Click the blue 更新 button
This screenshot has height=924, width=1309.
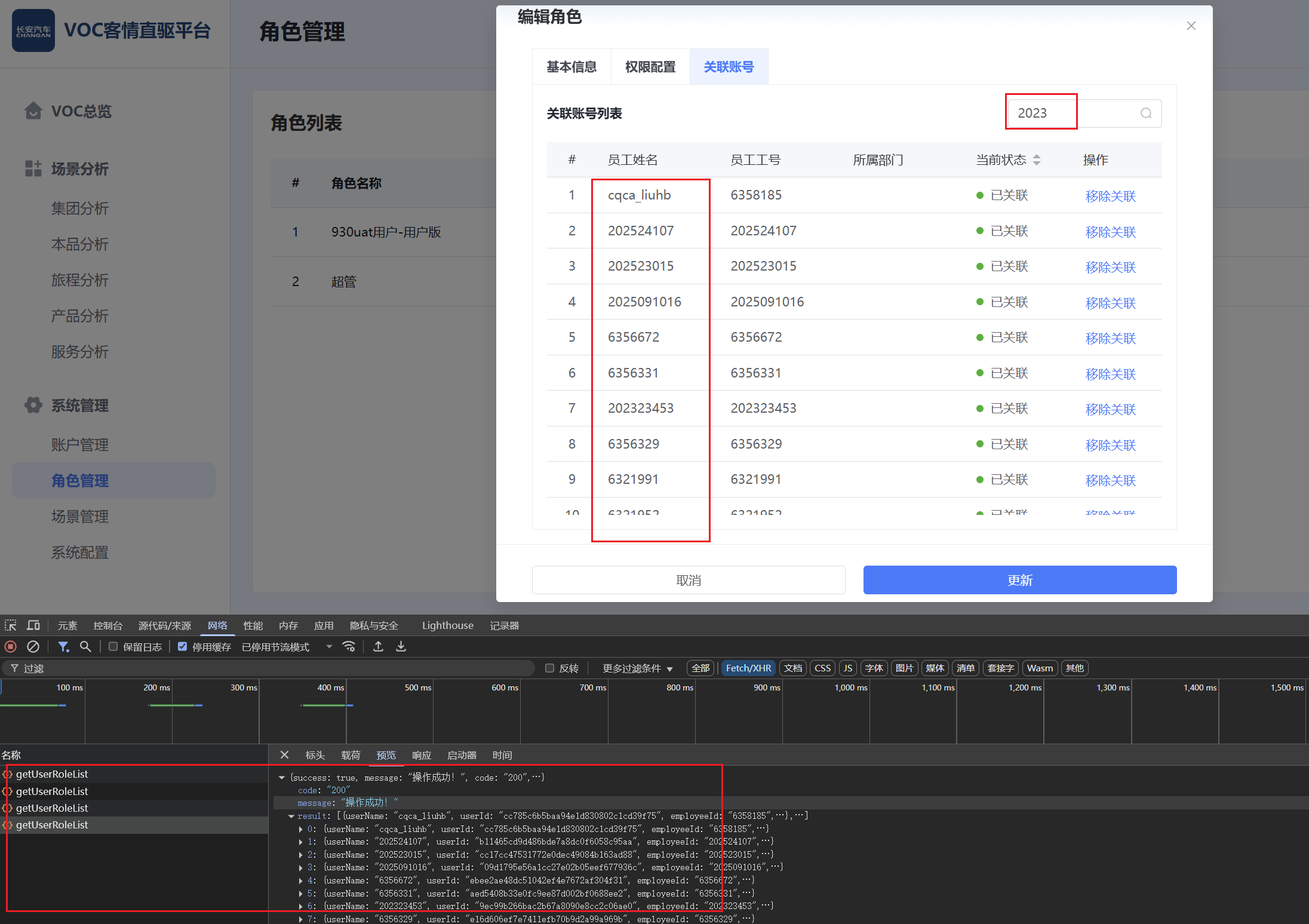coord(1019,580)
